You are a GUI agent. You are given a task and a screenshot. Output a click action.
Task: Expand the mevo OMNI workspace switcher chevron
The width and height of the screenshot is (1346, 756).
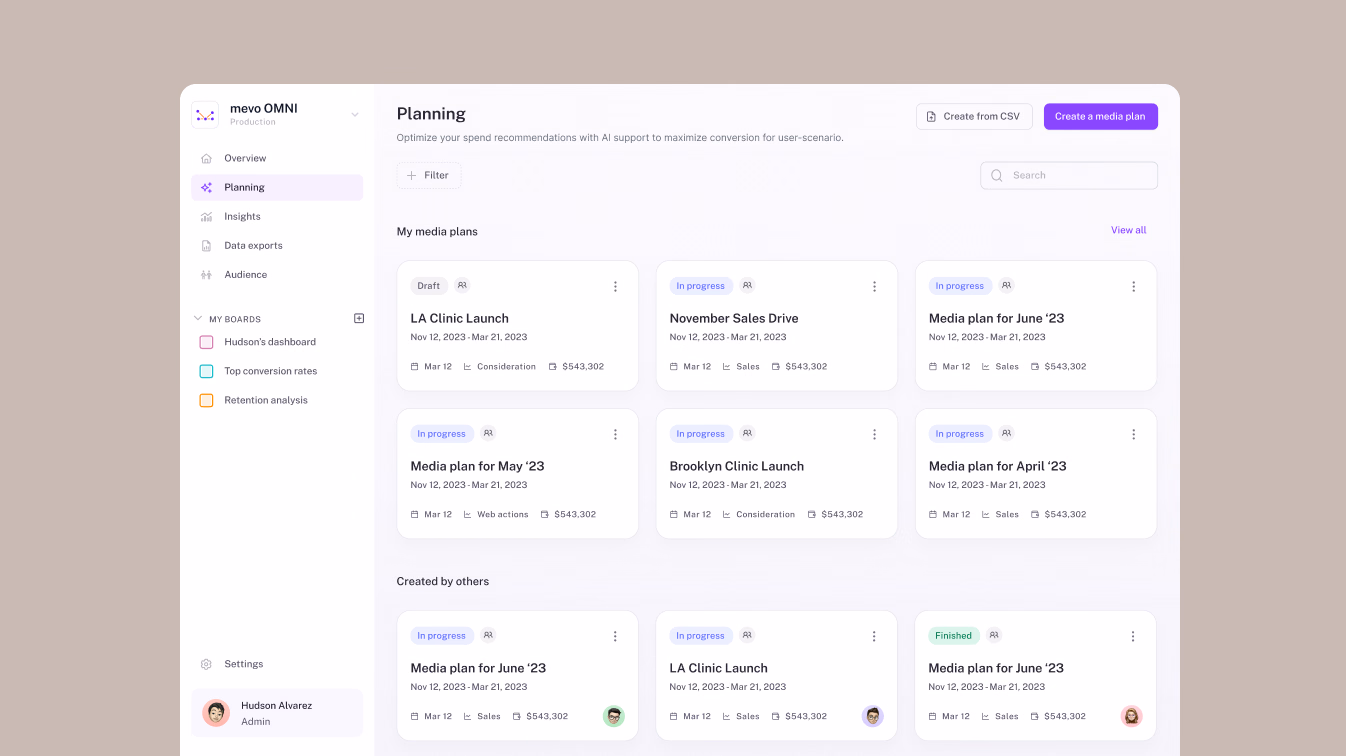[x=355, y=115]
